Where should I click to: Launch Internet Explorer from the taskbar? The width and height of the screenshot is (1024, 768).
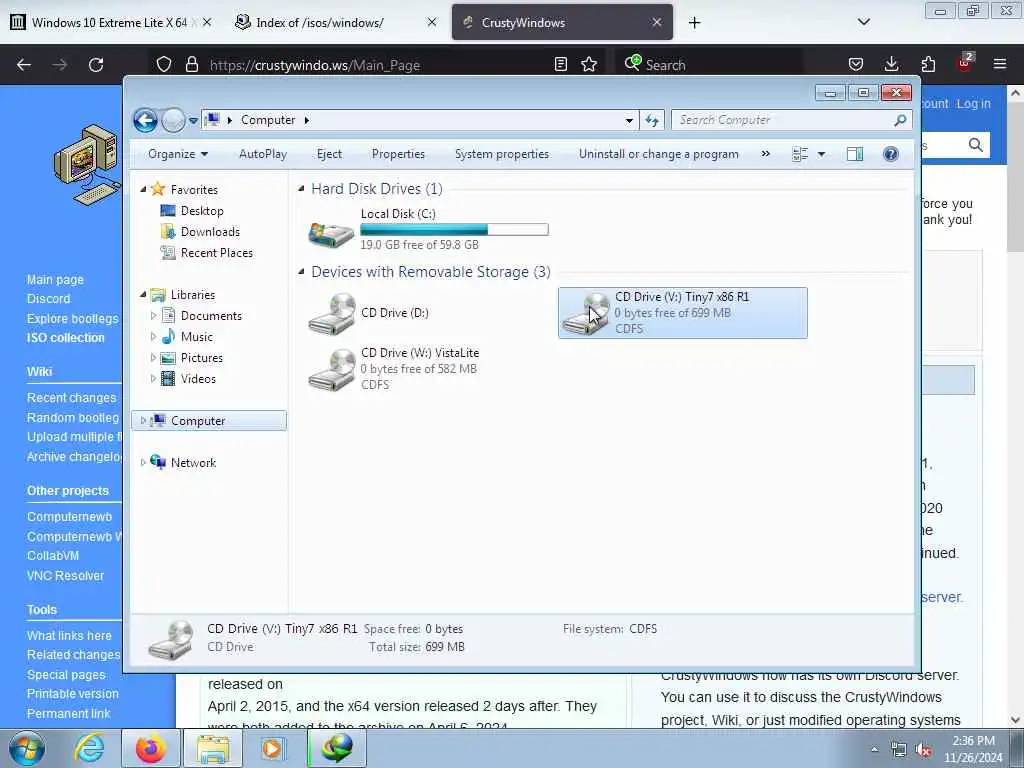click(x=89, y=748)
